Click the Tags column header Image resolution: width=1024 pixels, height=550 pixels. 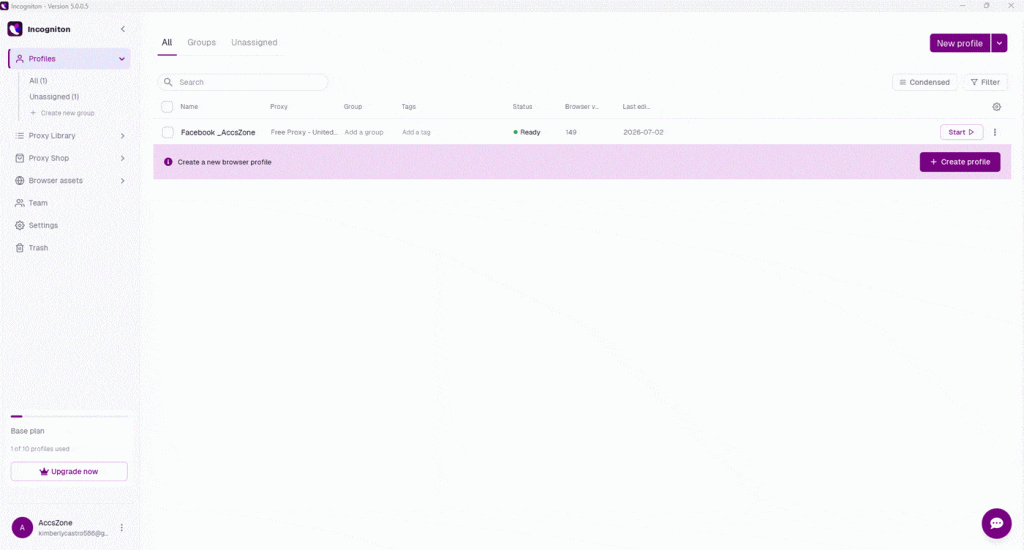coord(409,106)
